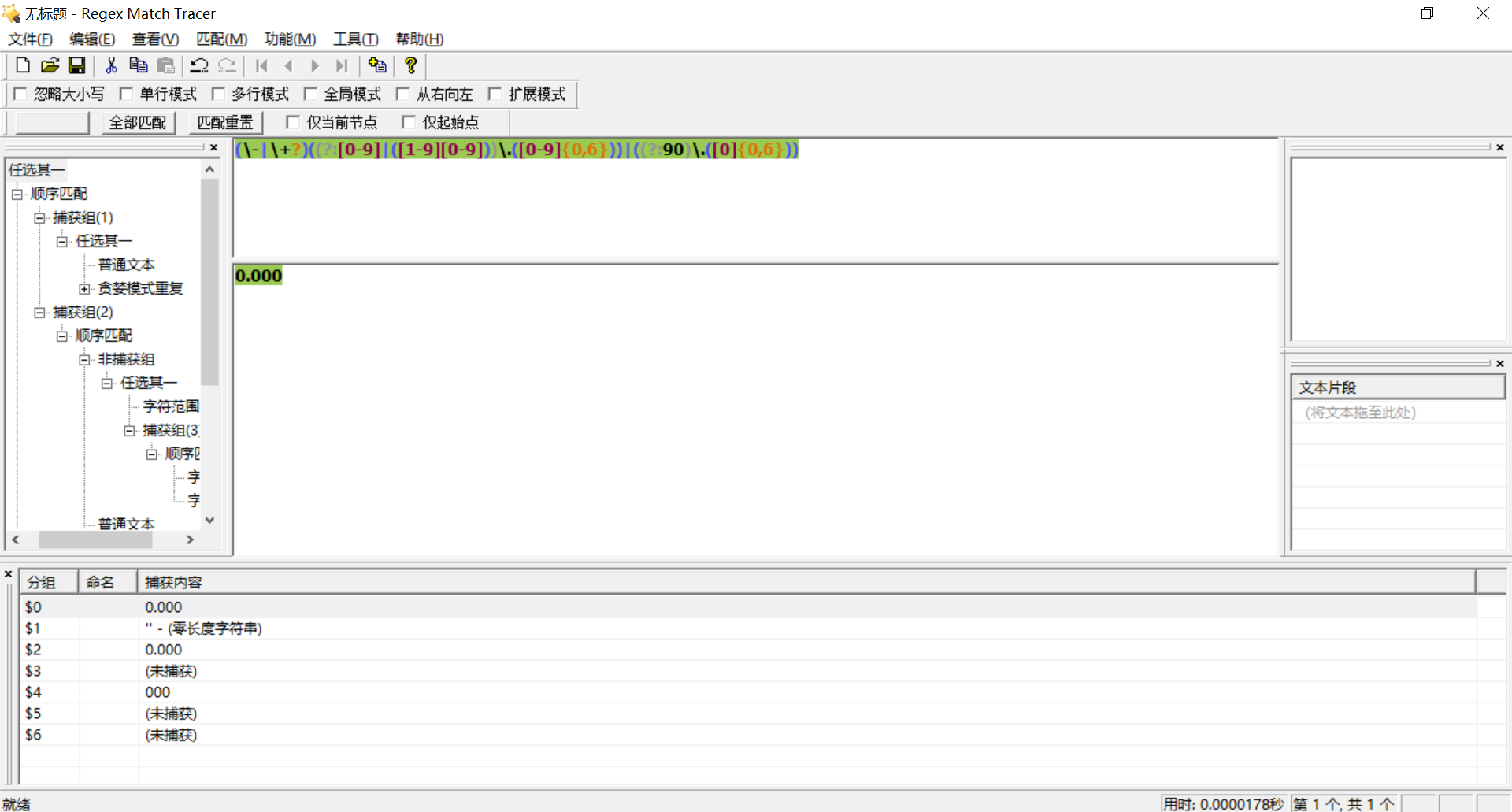Collapse 非捕获组 tree node
1512x812 pixels.
[x=84, y=359]
